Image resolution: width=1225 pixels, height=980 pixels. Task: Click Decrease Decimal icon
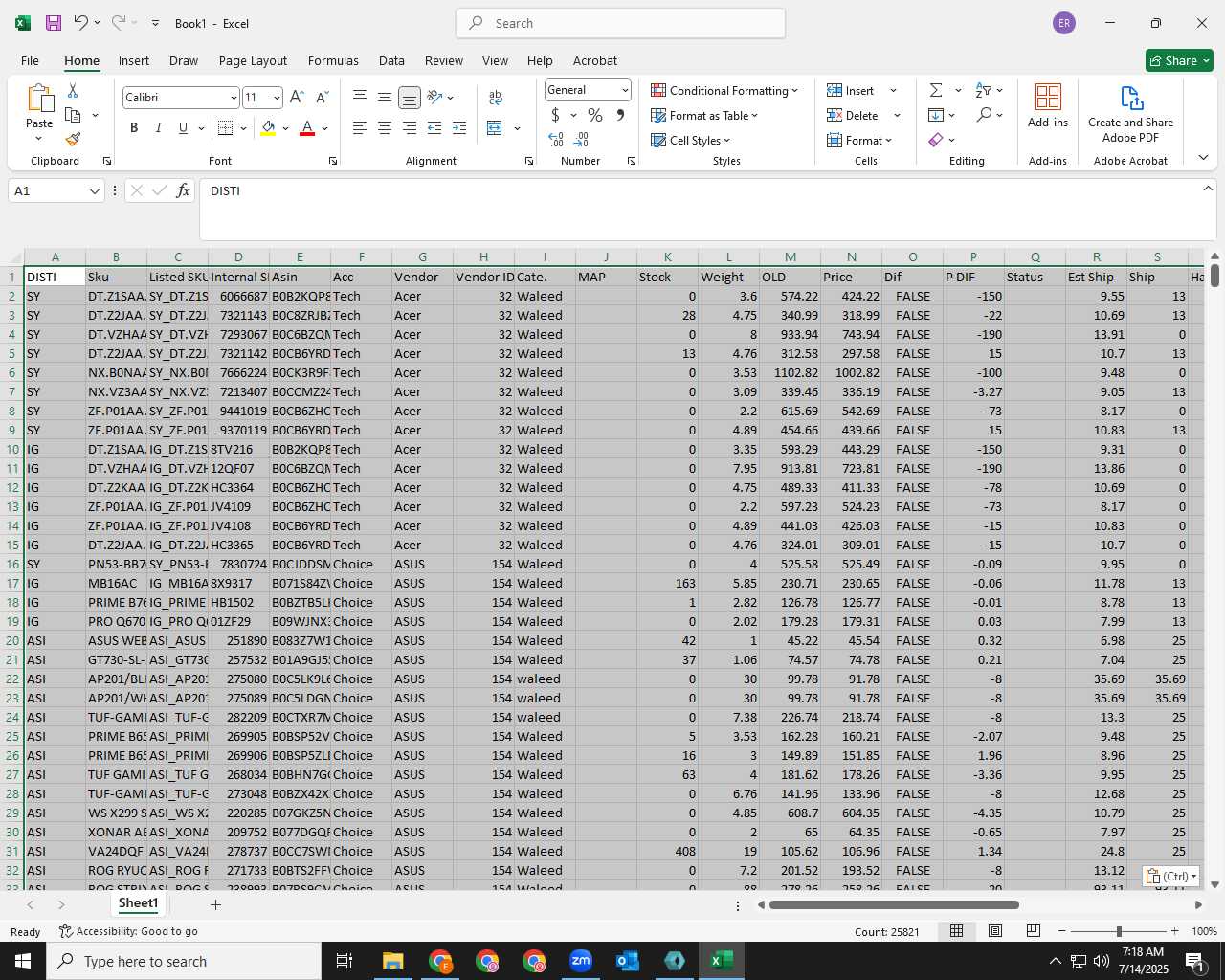581,140
